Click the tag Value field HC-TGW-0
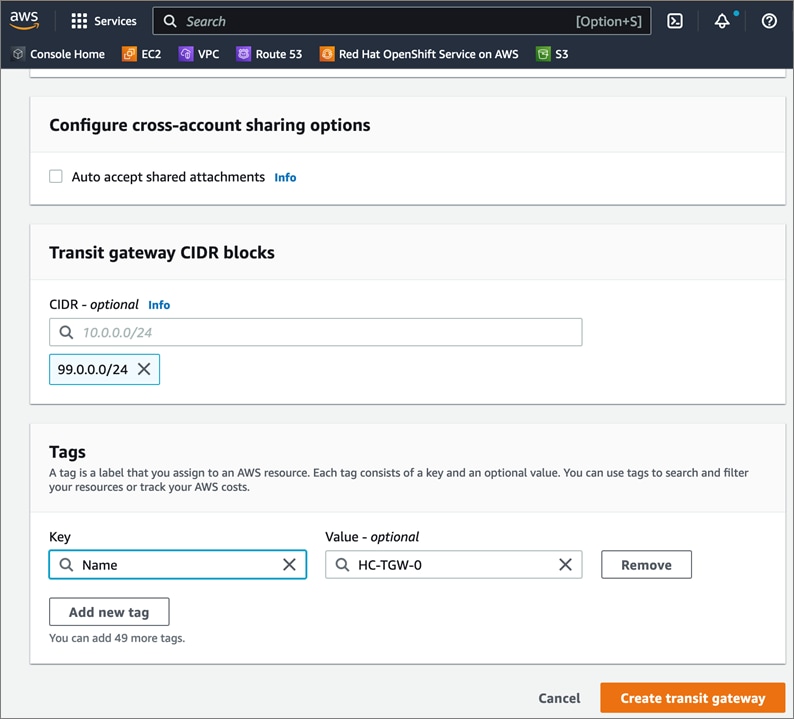This screenshot has width=794, height=719. 454,565
